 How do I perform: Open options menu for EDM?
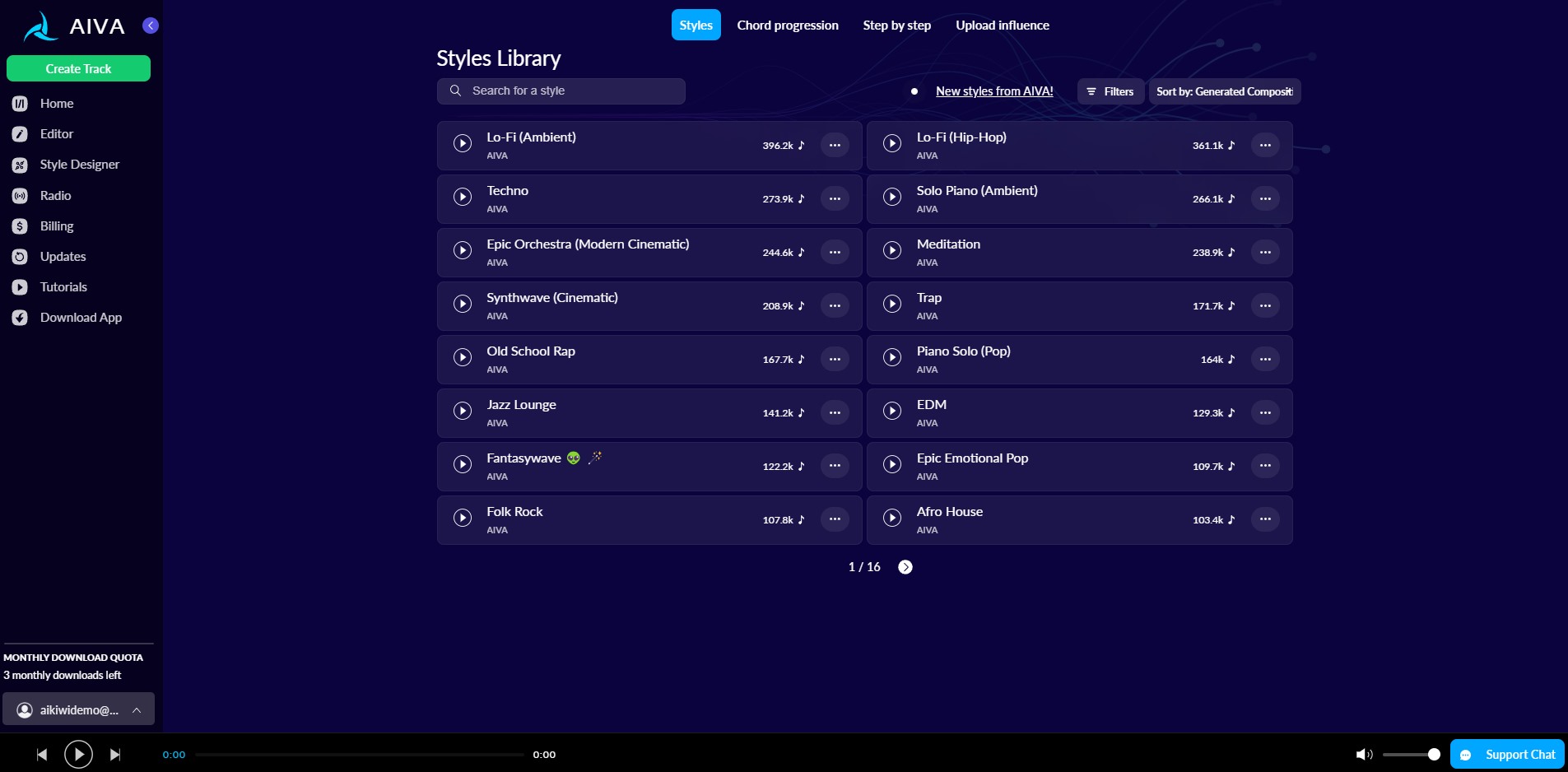click(x=1265, y=412)
